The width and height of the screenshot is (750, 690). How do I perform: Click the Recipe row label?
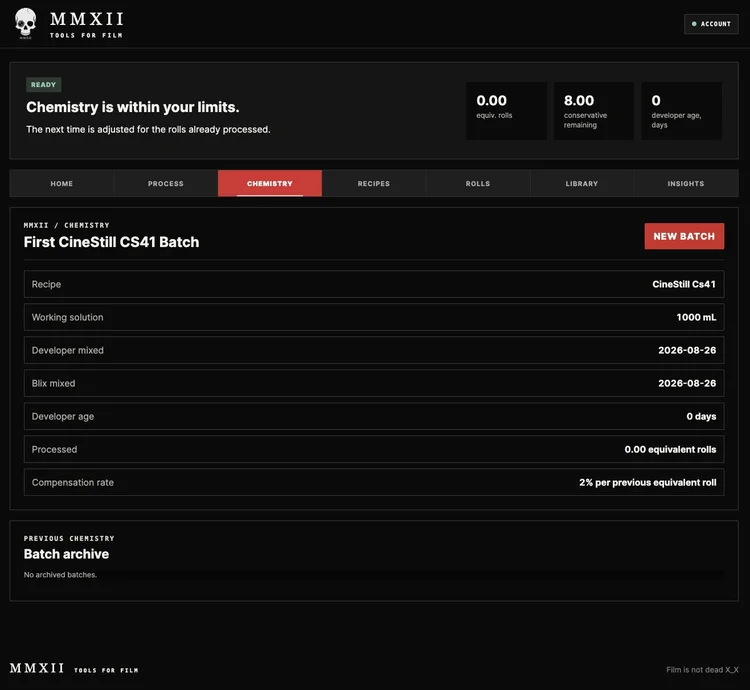tap(46, 284)
